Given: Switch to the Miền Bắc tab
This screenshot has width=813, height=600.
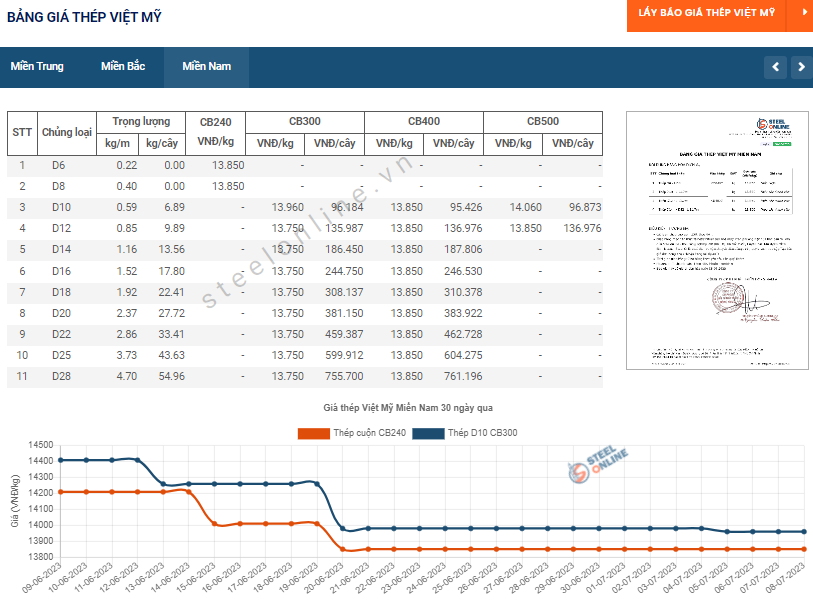Looking at the screenshot, I should coord(123,66).
